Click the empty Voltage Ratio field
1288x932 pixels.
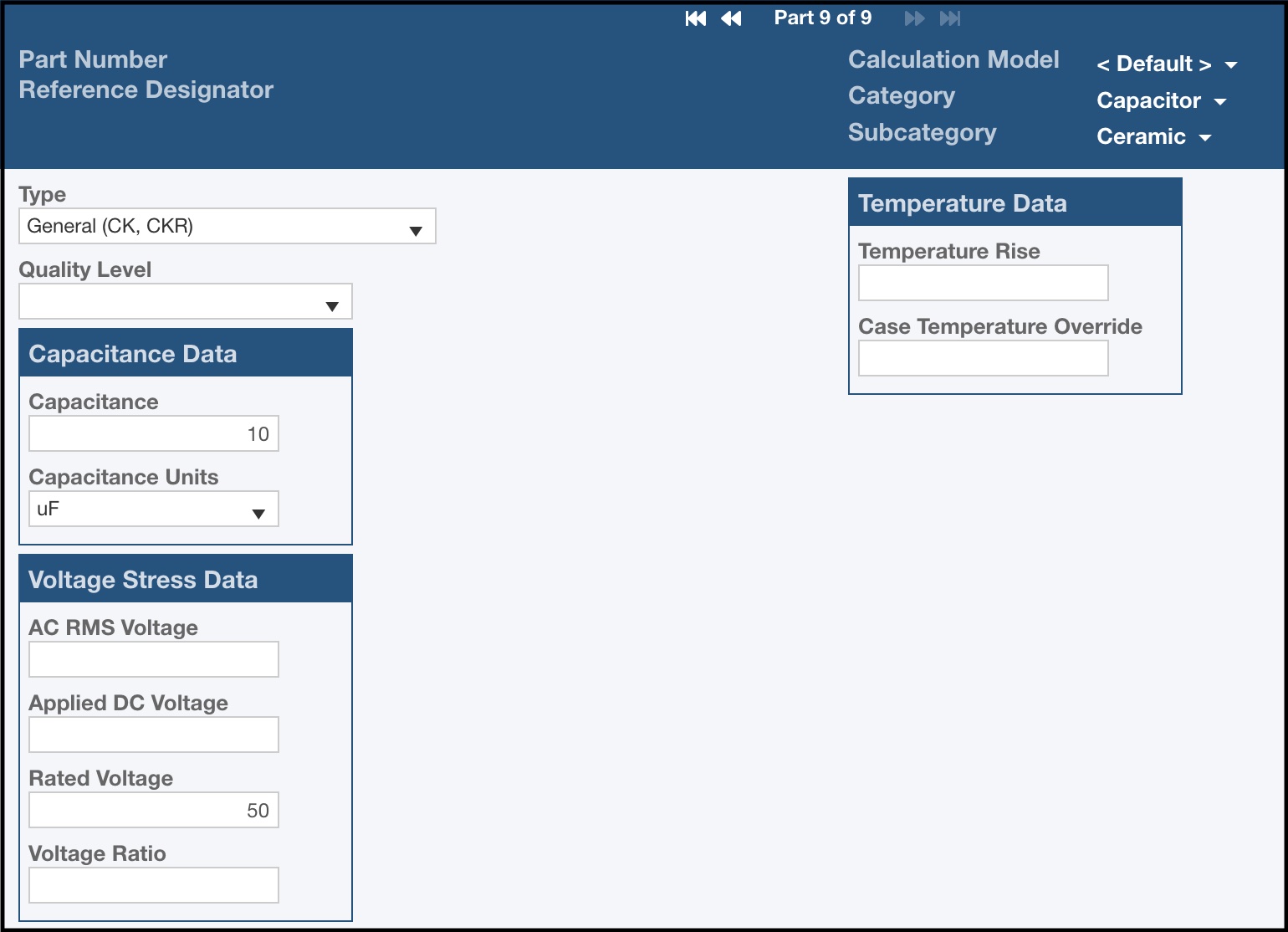point(153,884)
